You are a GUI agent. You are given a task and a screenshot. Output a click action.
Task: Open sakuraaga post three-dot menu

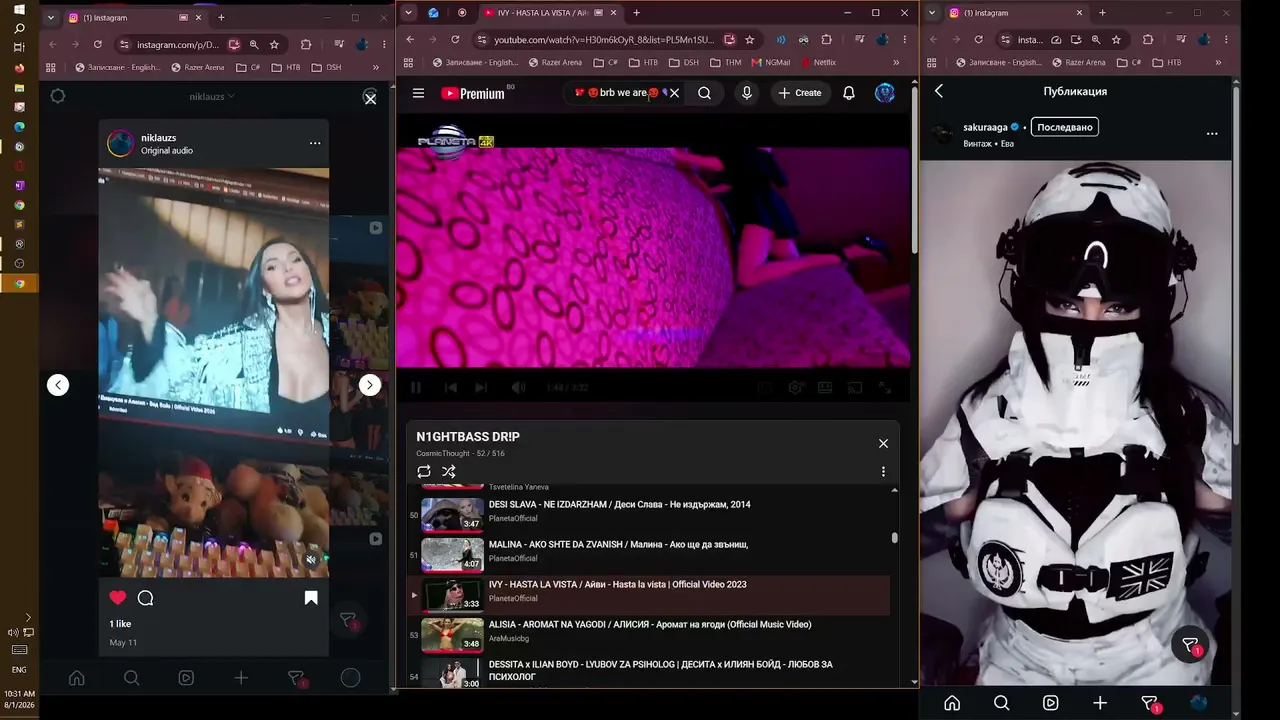pyautogui.click(x=1212, y=133)
